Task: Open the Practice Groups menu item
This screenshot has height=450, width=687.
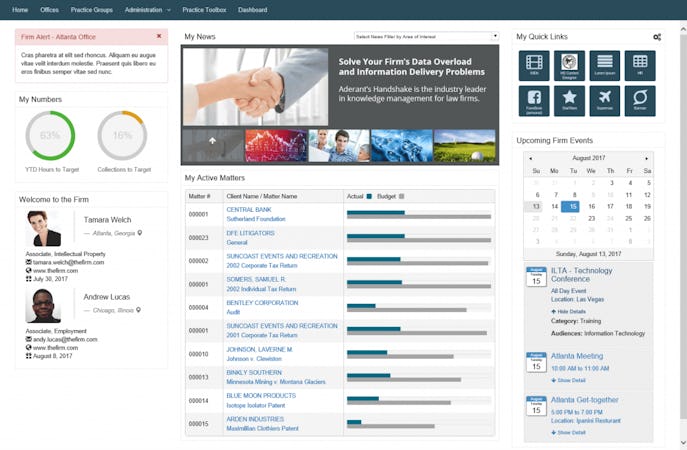Action: [x=92, y=10]
